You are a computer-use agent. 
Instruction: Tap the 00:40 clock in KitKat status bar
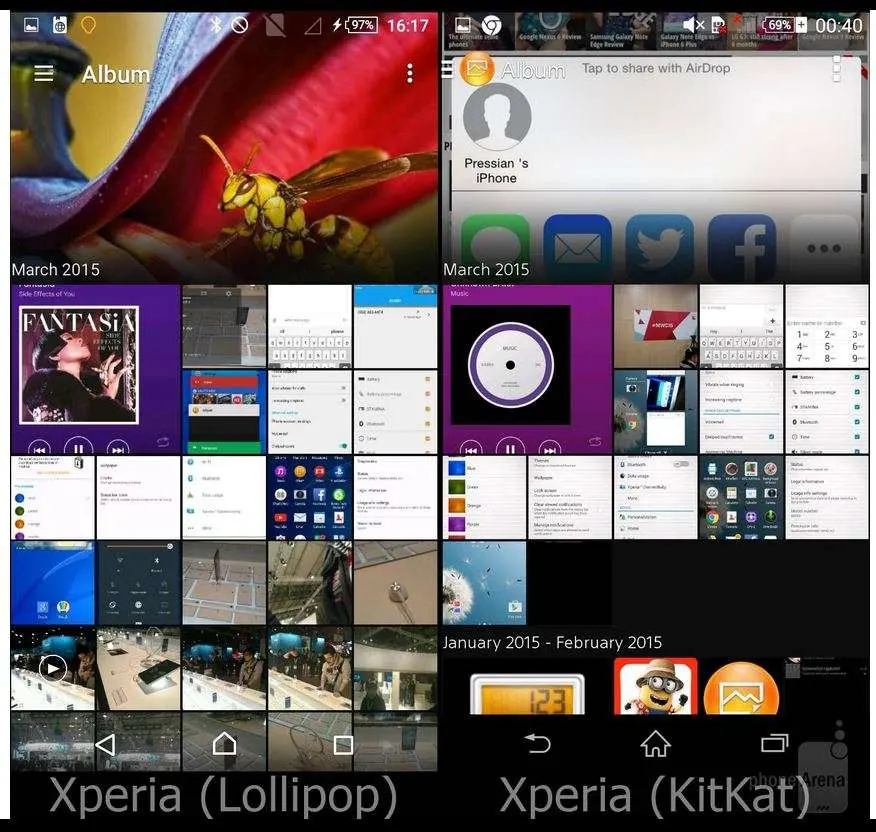tap(839, 26)
